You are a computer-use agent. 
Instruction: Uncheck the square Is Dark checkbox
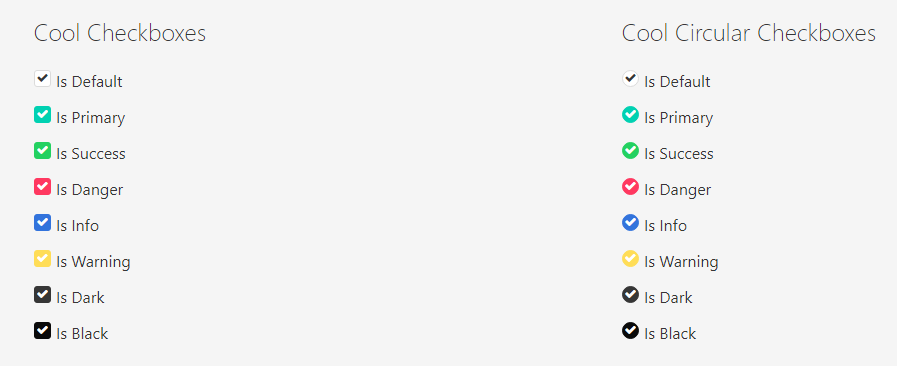click(x=42, y=295)
